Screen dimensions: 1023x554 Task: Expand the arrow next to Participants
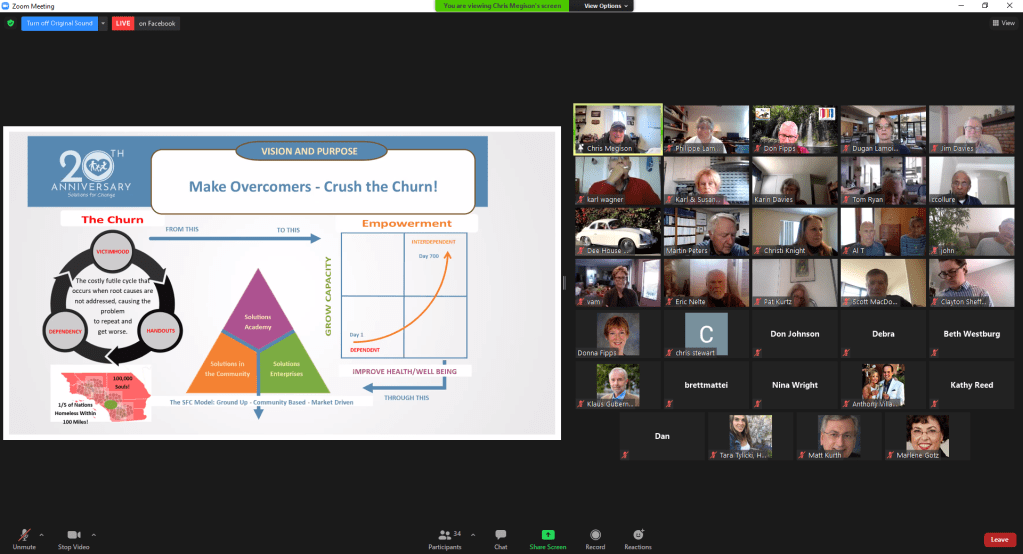[473, 534]
